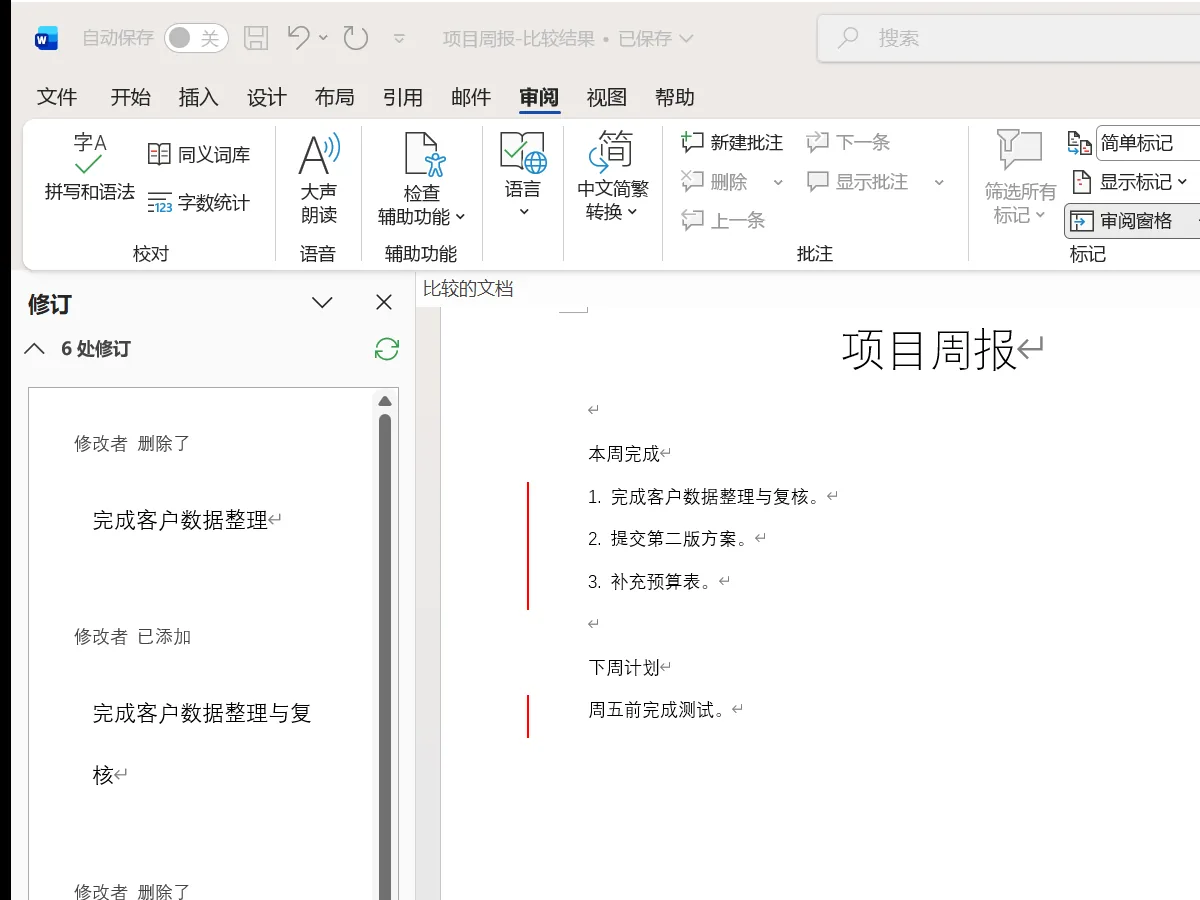Click the change bar beside the numbered list

click(527, 545)
